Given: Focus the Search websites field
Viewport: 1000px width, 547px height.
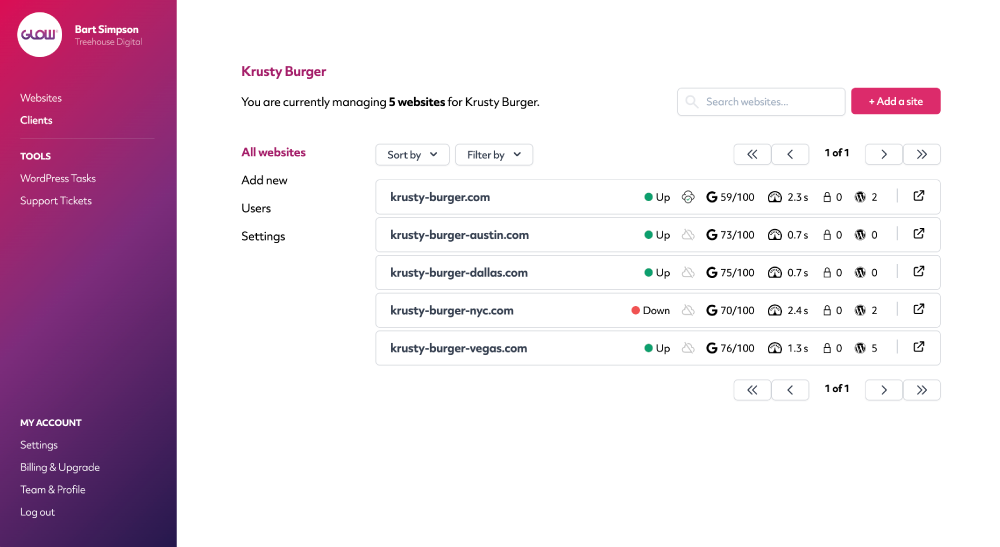Looking at the screenshot, I should (761, 102).
